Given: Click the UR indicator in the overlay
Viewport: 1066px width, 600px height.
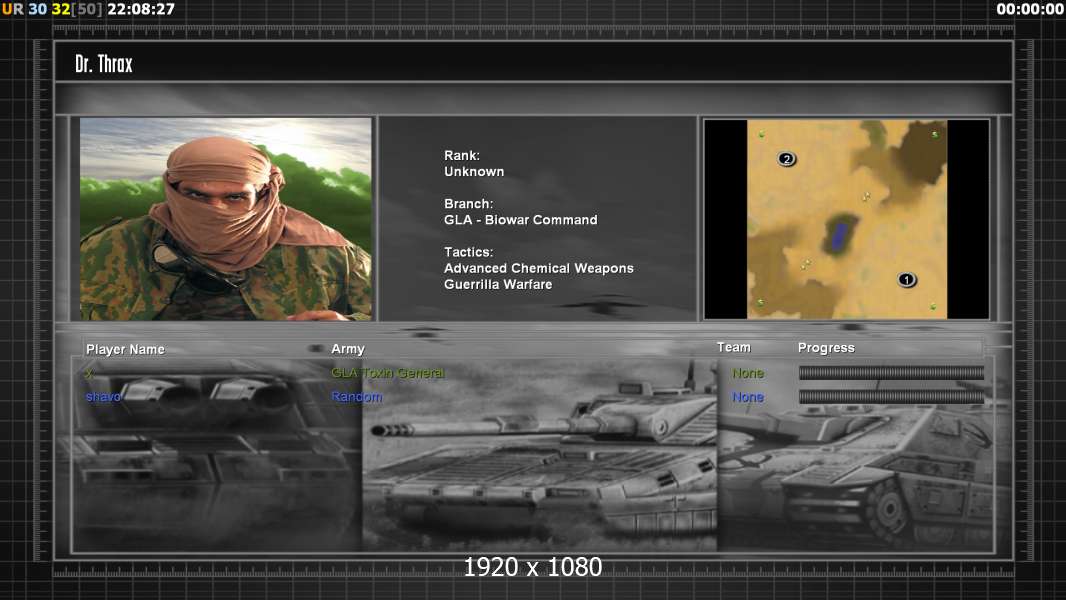Looking at the screenshot, I should tap(13, 9).
